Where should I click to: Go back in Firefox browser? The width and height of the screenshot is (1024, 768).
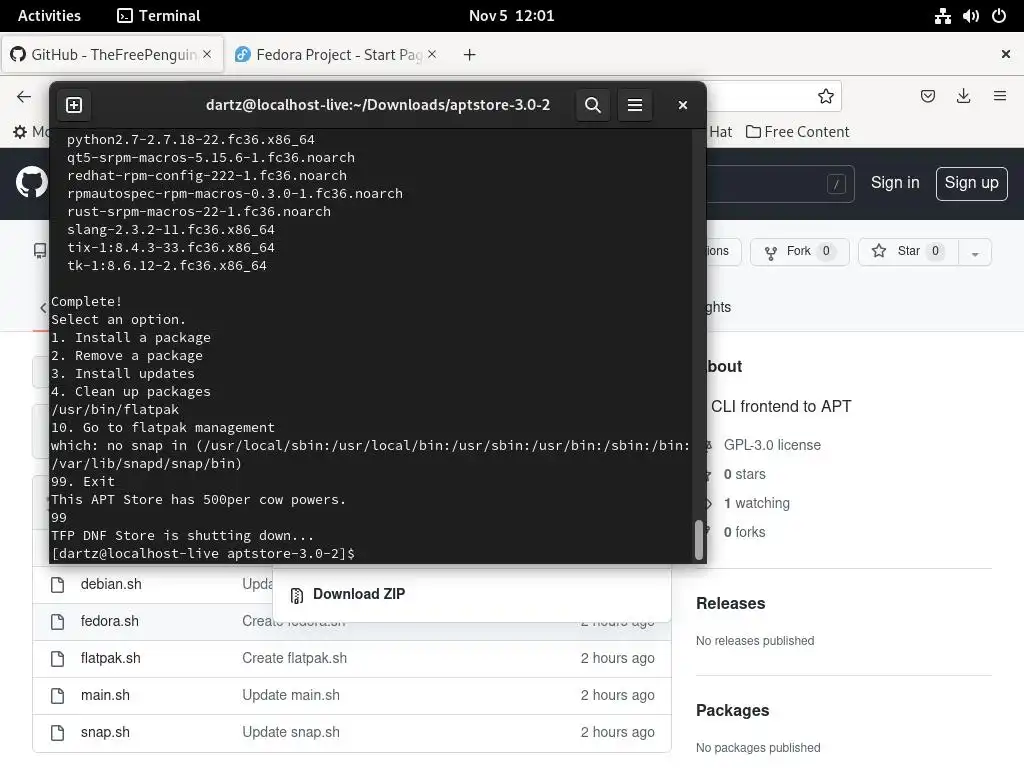pyautogui.click(x=24, y=97)
